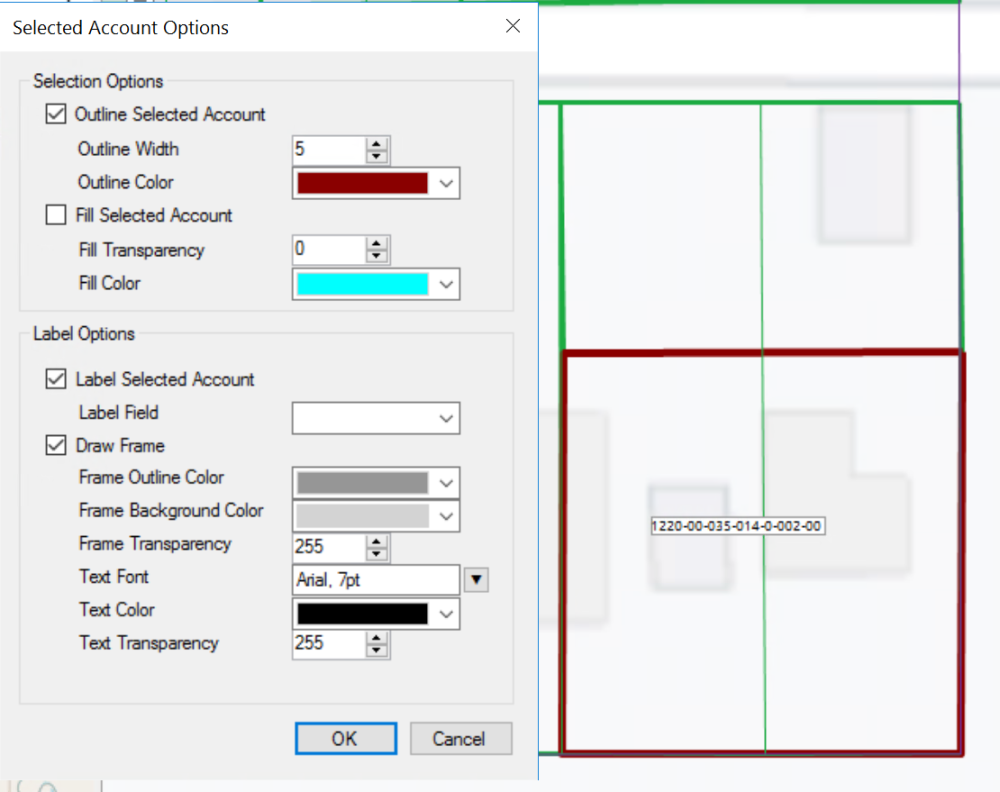
Task: Open the Frame Outline Color dropdown
Action: 446,483
